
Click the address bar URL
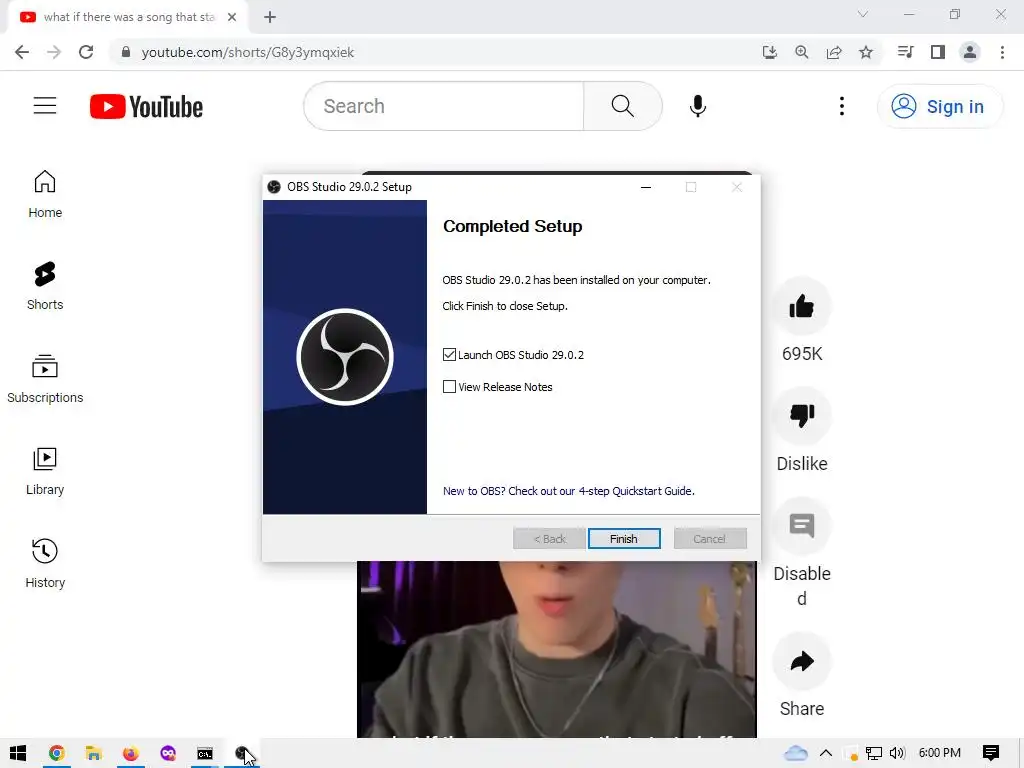[x=248, y=52]
